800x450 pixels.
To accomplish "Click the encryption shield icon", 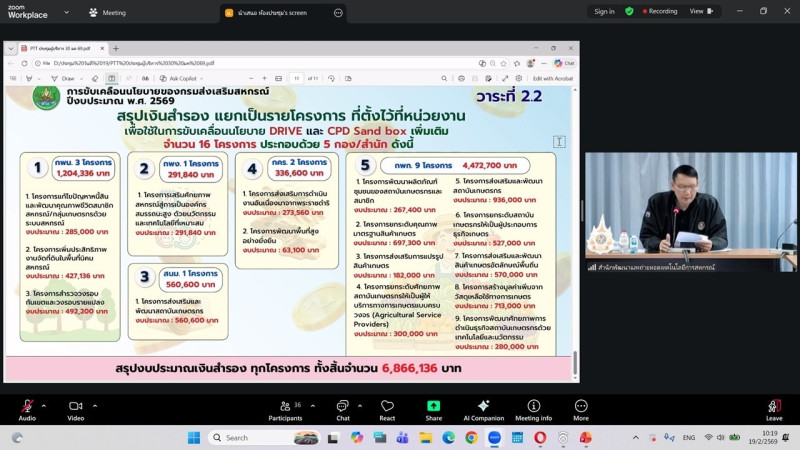I will point(629,12).
